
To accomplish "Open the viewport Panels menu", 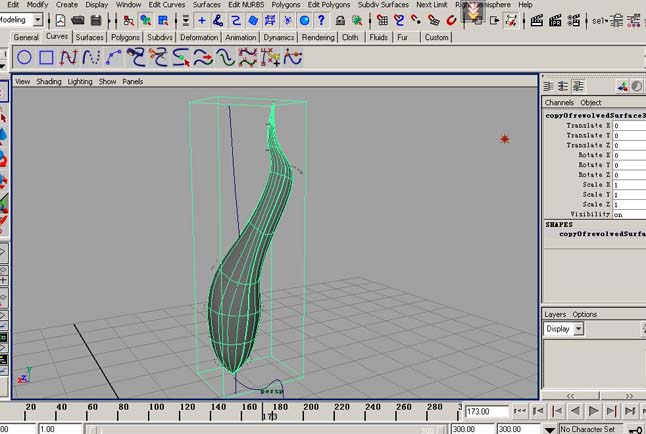I will [133, 82].
